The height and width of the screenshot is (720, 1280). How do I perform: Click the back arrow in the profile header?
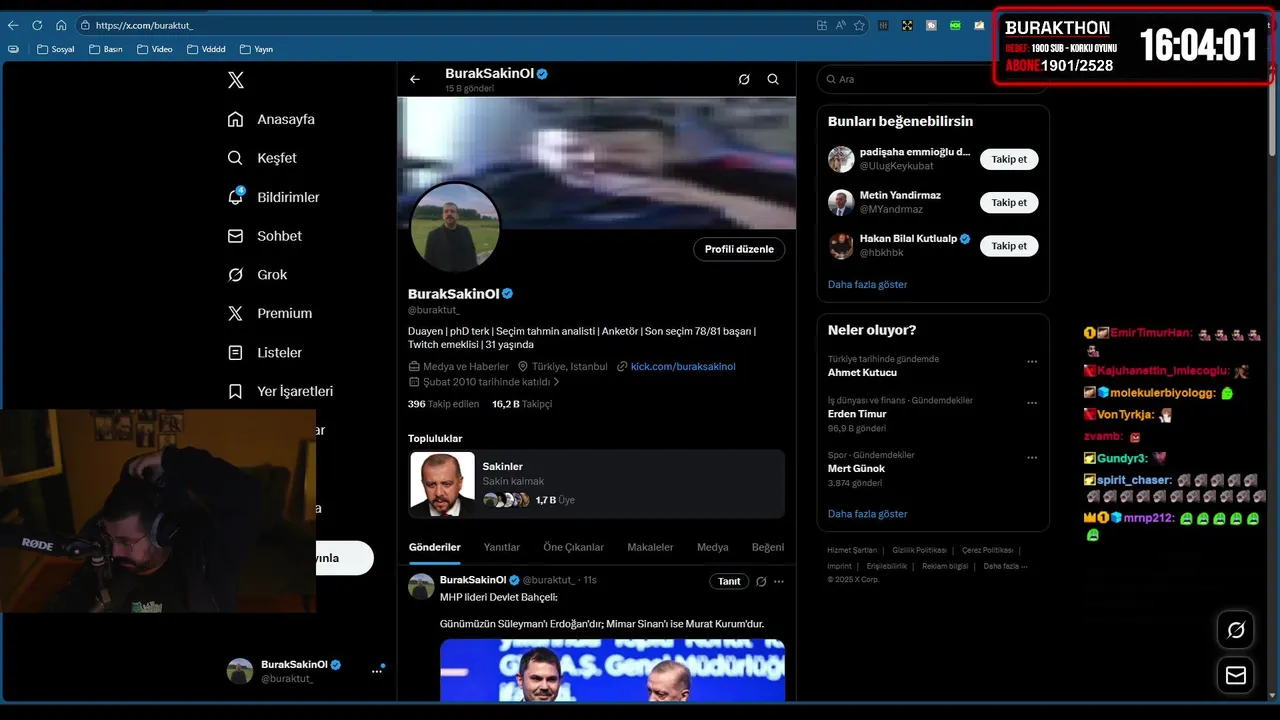tap(415, 79)
